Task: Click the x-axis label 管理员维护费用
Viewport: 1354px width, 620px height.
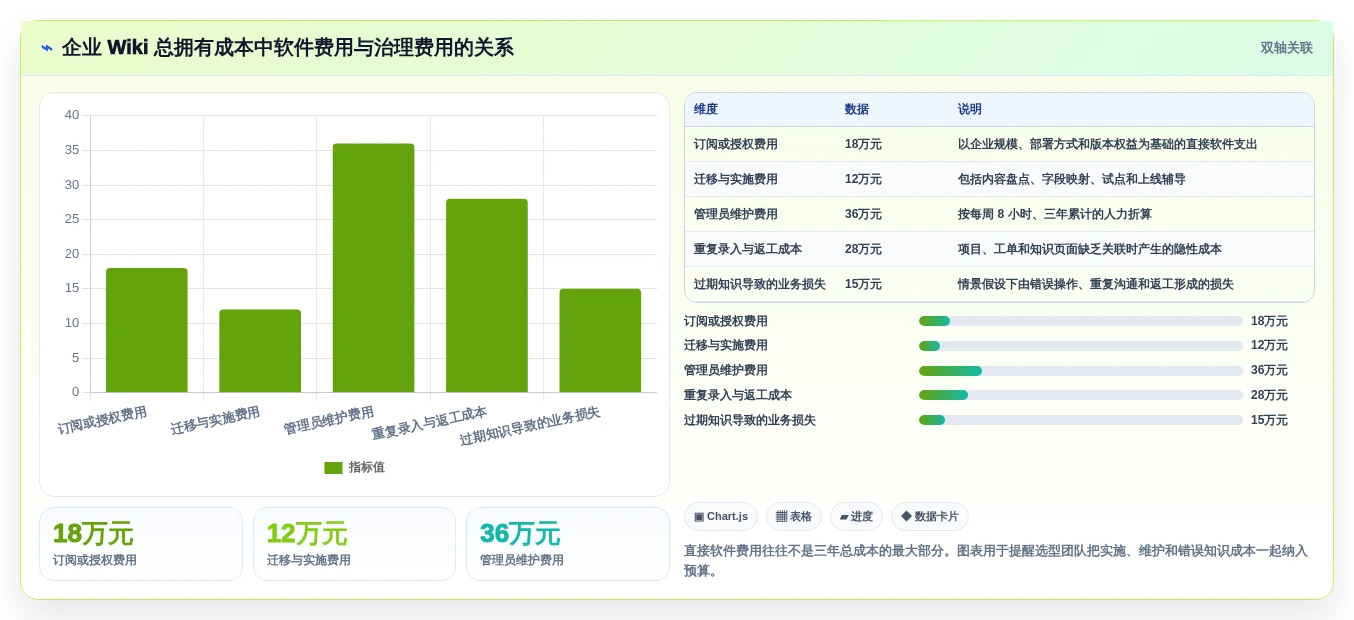Action: 328,421
